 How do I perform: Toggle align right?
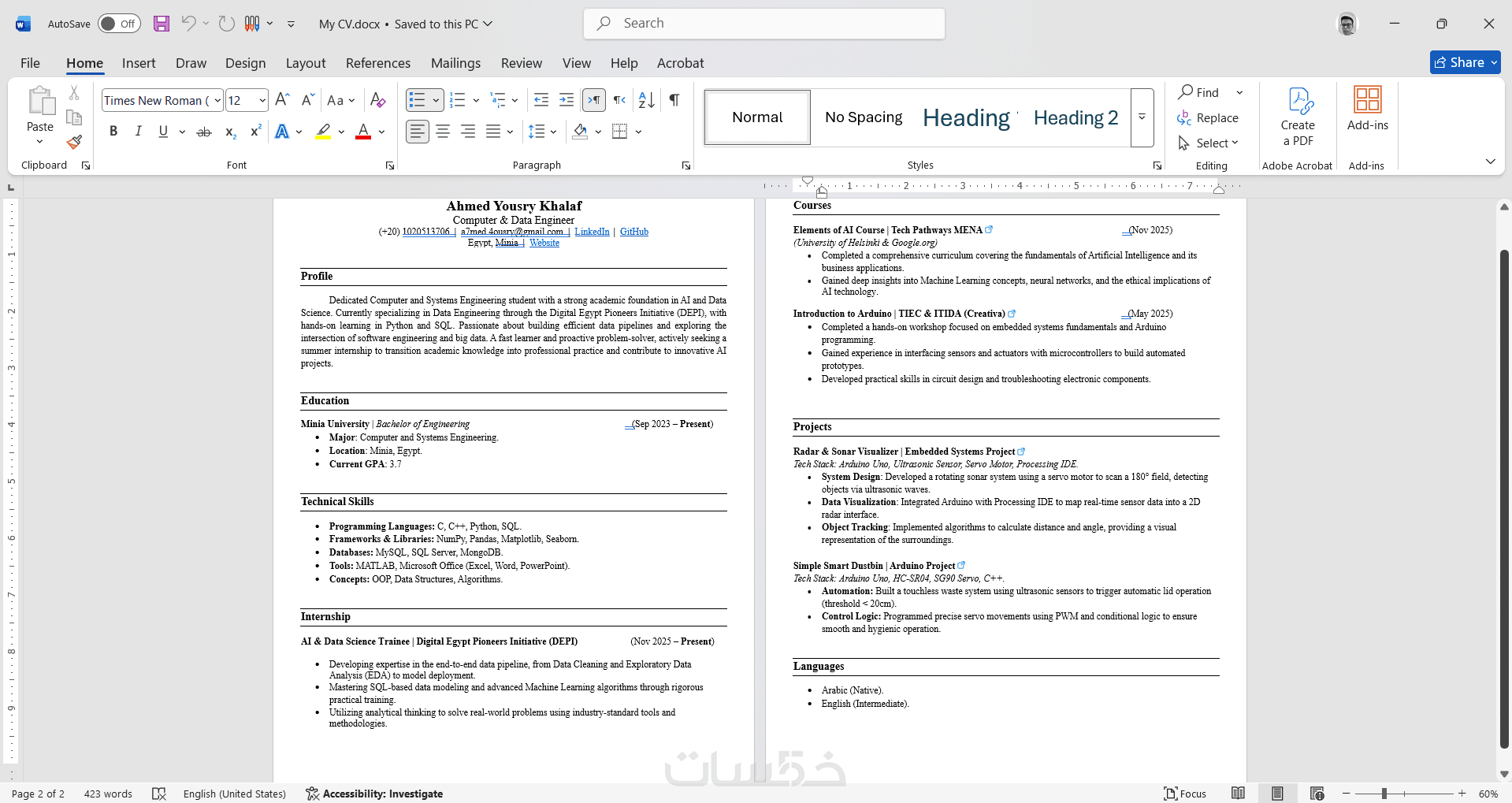point(468,132)
